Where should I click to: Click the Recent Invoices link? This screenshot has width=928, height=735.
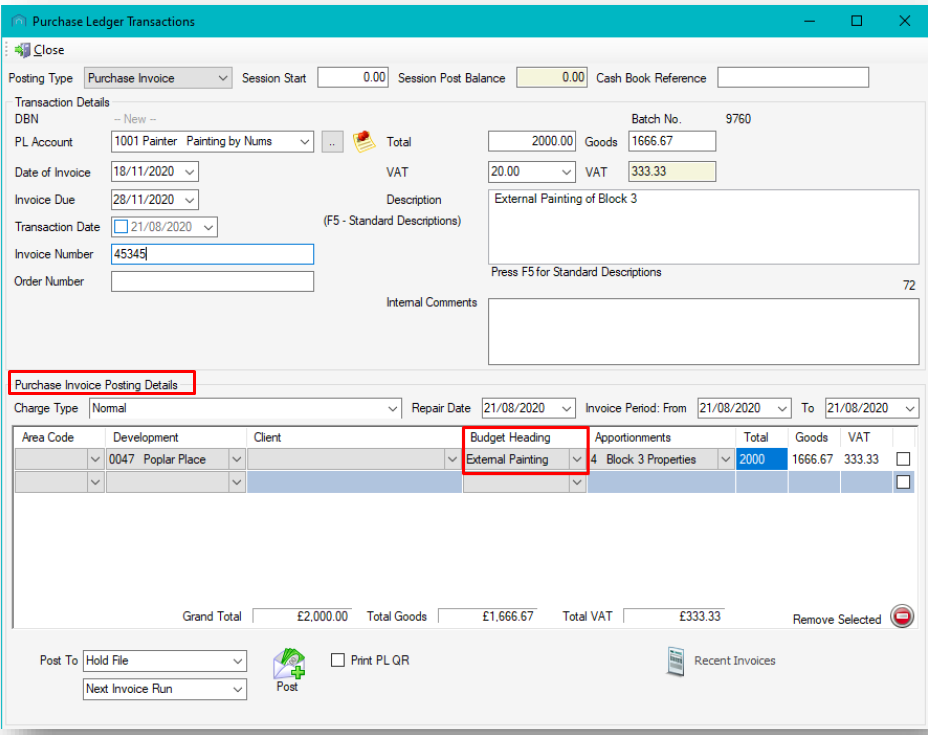pyautogui.click(x=734, y=661)
